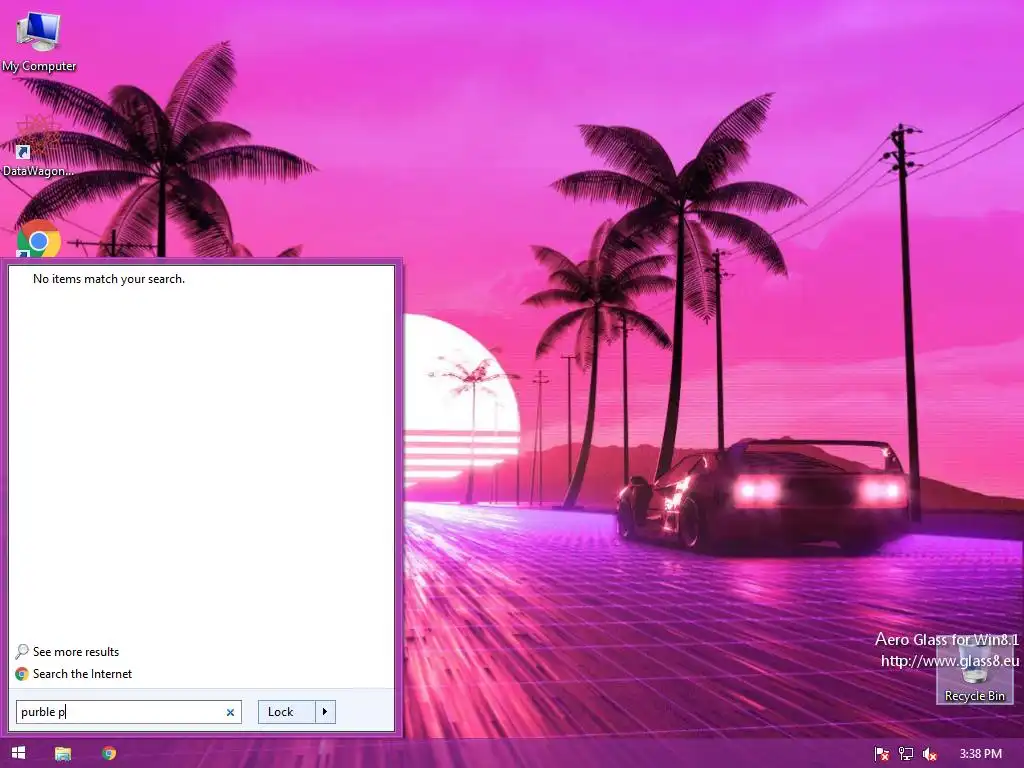
Task: Open the Google Chrome desktop shortcut
Action: 39,240
